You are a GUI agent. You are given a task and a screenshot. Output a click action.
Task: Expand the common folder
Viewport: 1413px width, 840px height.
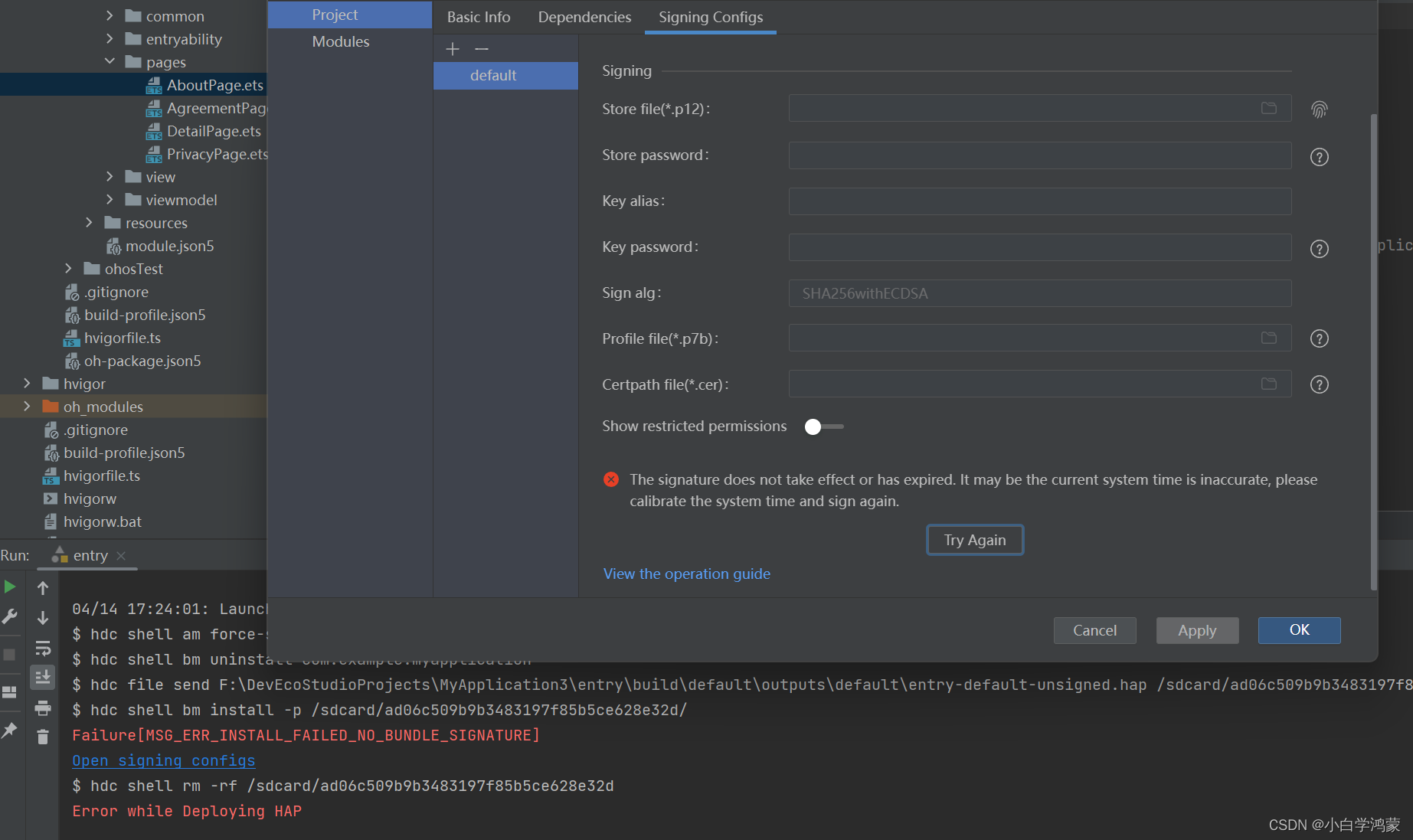click(110, 15)
